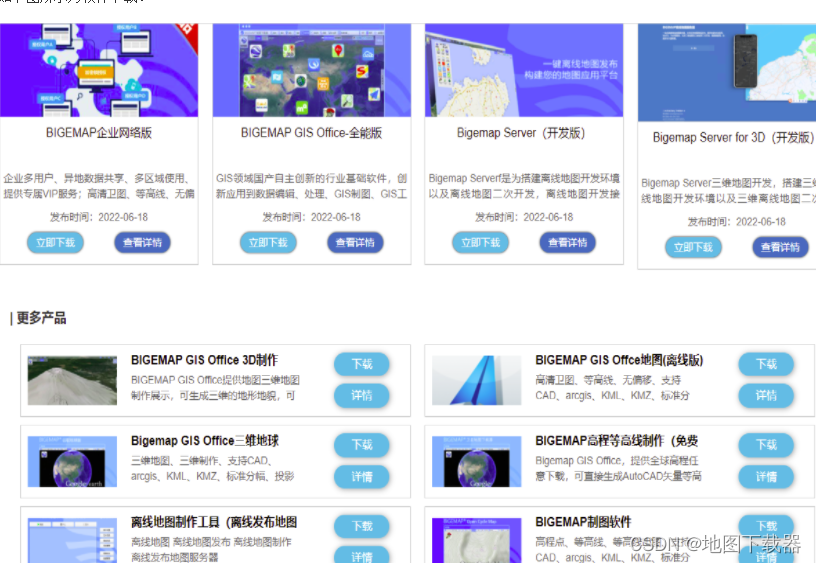Screen dimensions: 816x563
Task: Click 详情 for BIGEMAP GIS Offce地图(离线版)
Action: tap(766, 395)
